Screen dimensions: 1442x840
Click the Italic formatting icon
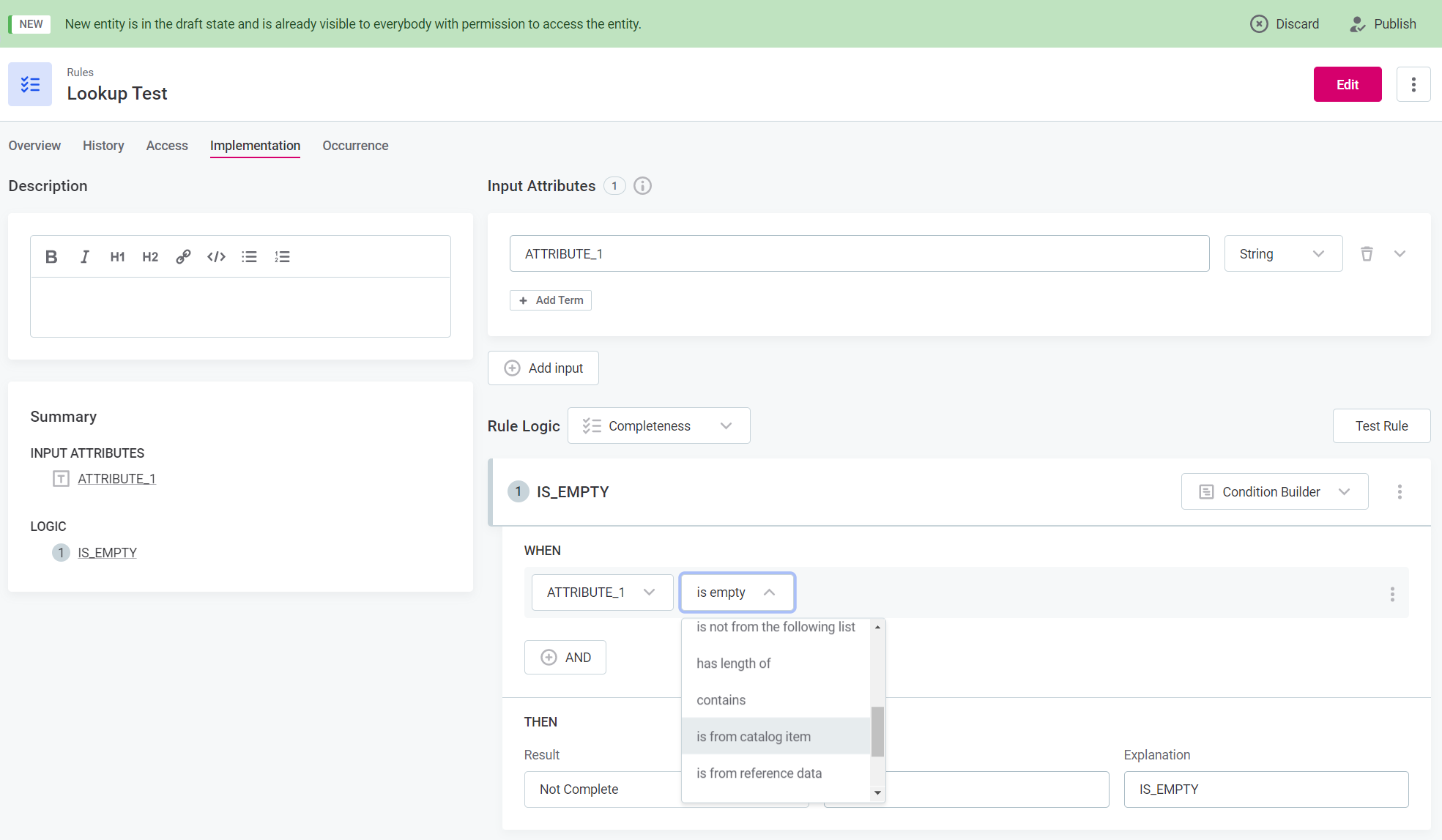point(85,257)
